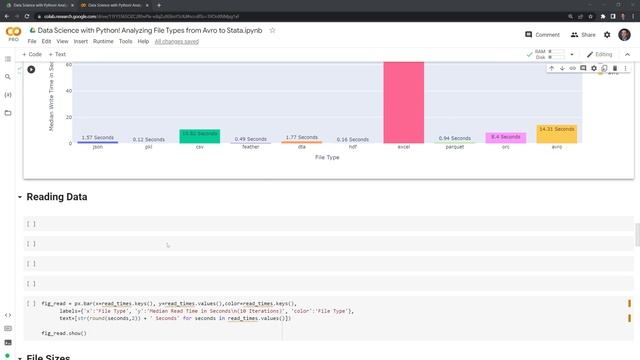Click the green csv bar
The height and width of the screenshot is (360, 640).
(x=200, y=136)
